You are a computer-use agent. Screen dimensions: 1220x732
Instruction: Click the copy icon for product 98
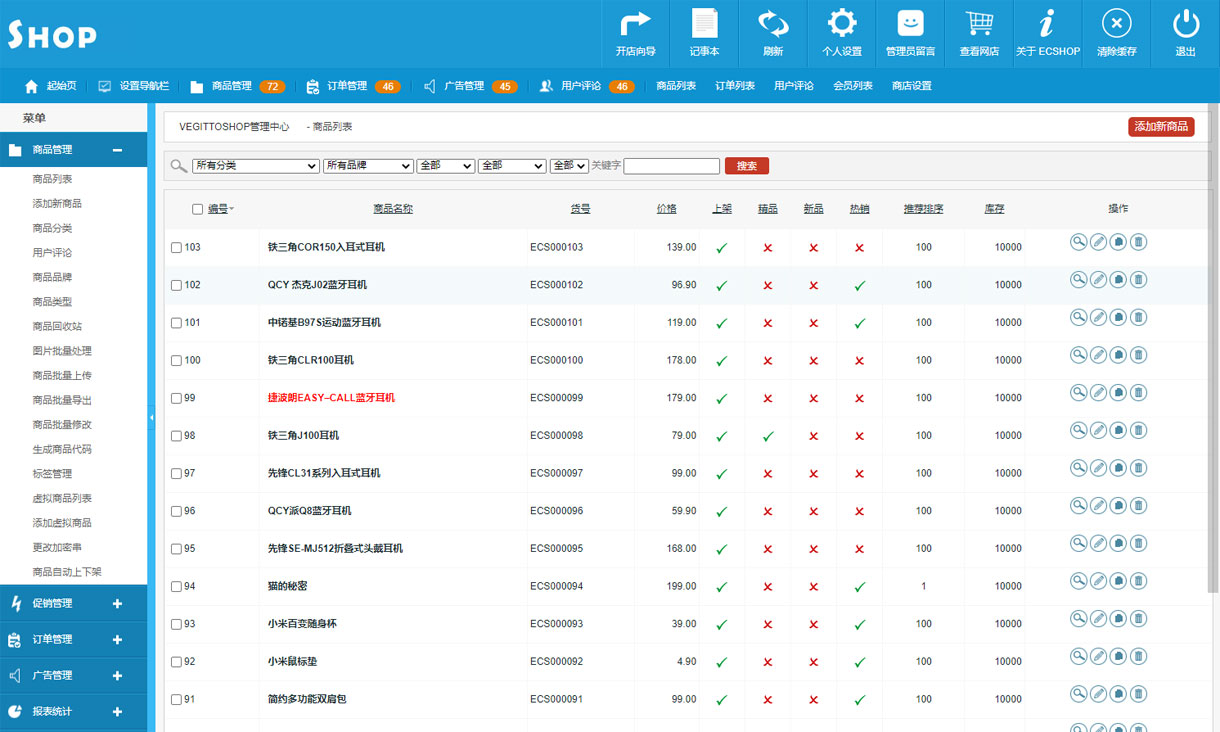tap(1118, 430)
